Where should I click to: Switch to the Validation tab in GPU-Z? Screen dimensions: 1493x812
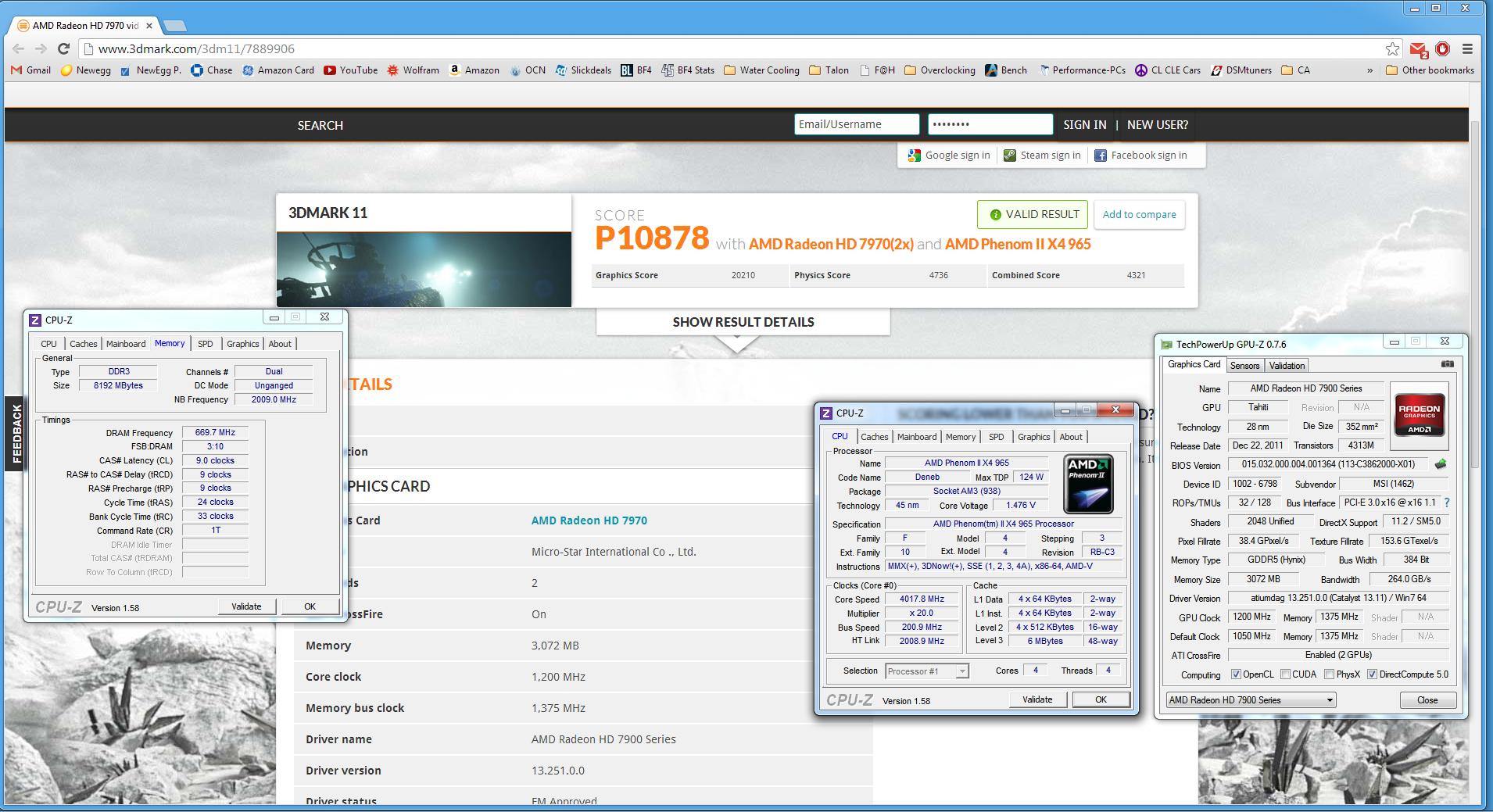point(1287,366)
